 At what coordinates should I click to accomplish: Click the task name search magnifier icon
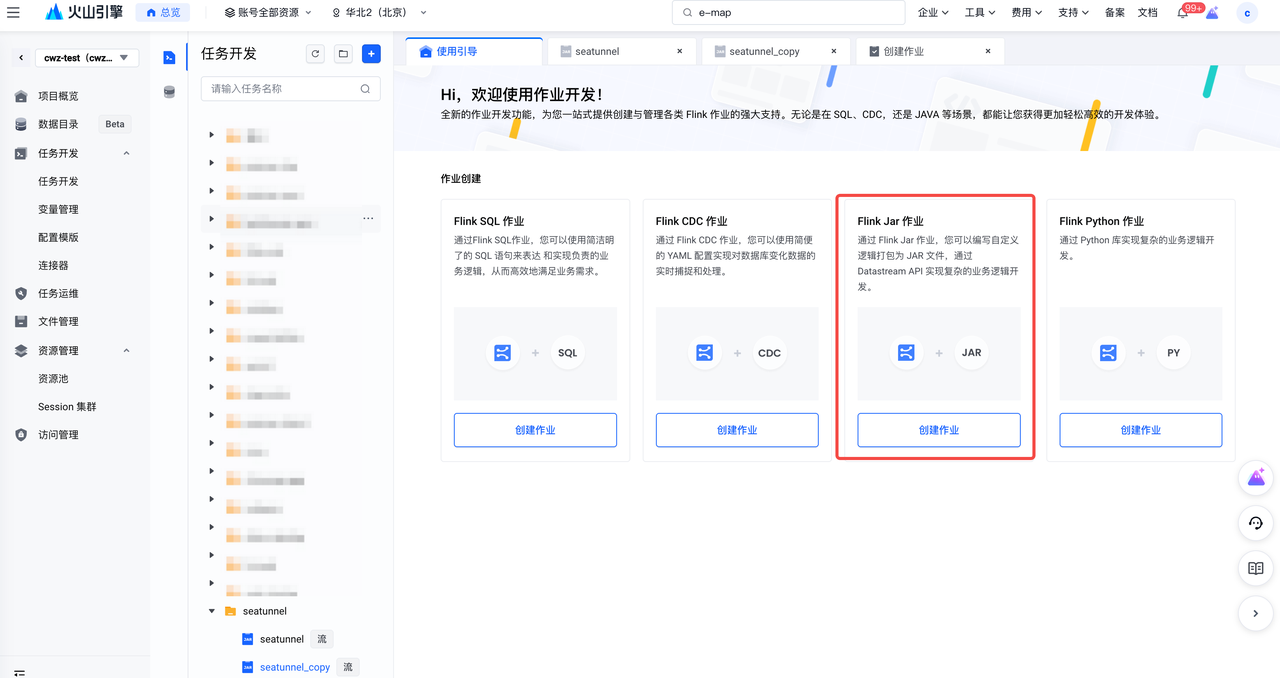coord(365,89)
